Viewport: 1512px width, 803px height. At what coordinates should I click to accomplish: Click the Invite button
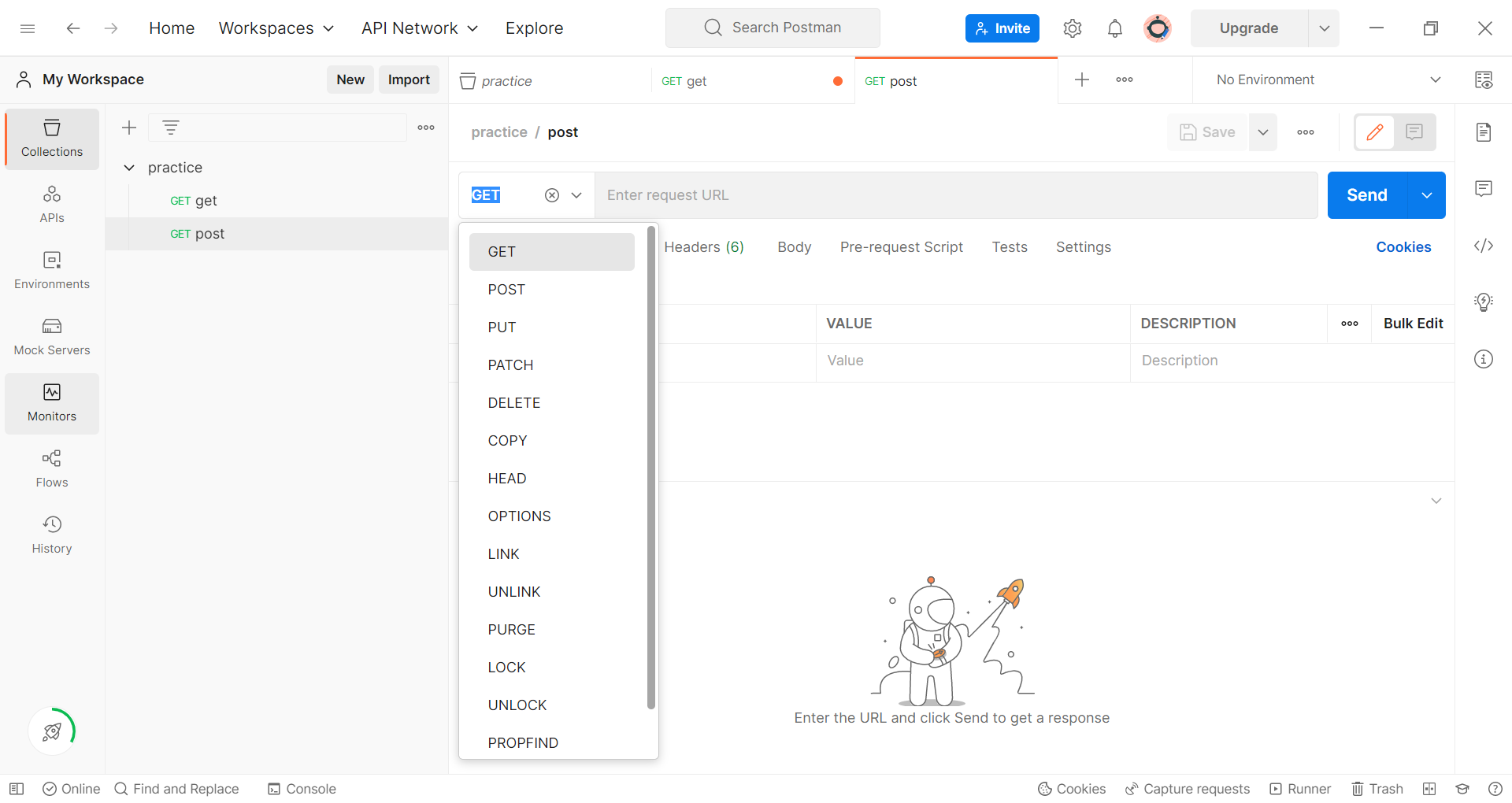point(1002,28)
